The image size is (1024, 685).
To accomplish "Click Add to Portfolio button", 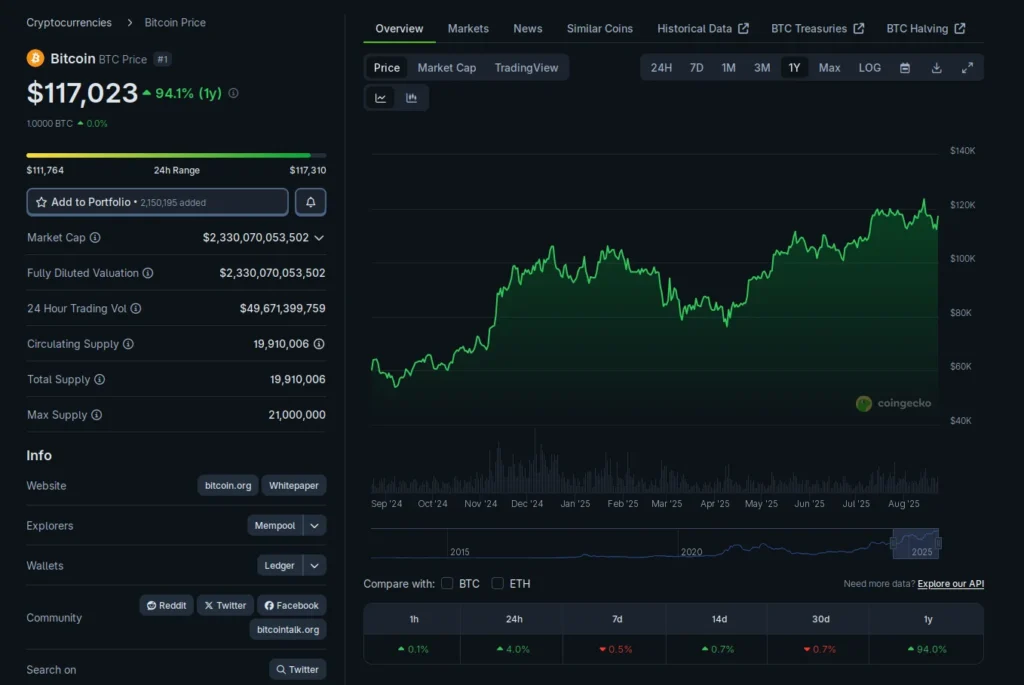I will coord(157,202).
